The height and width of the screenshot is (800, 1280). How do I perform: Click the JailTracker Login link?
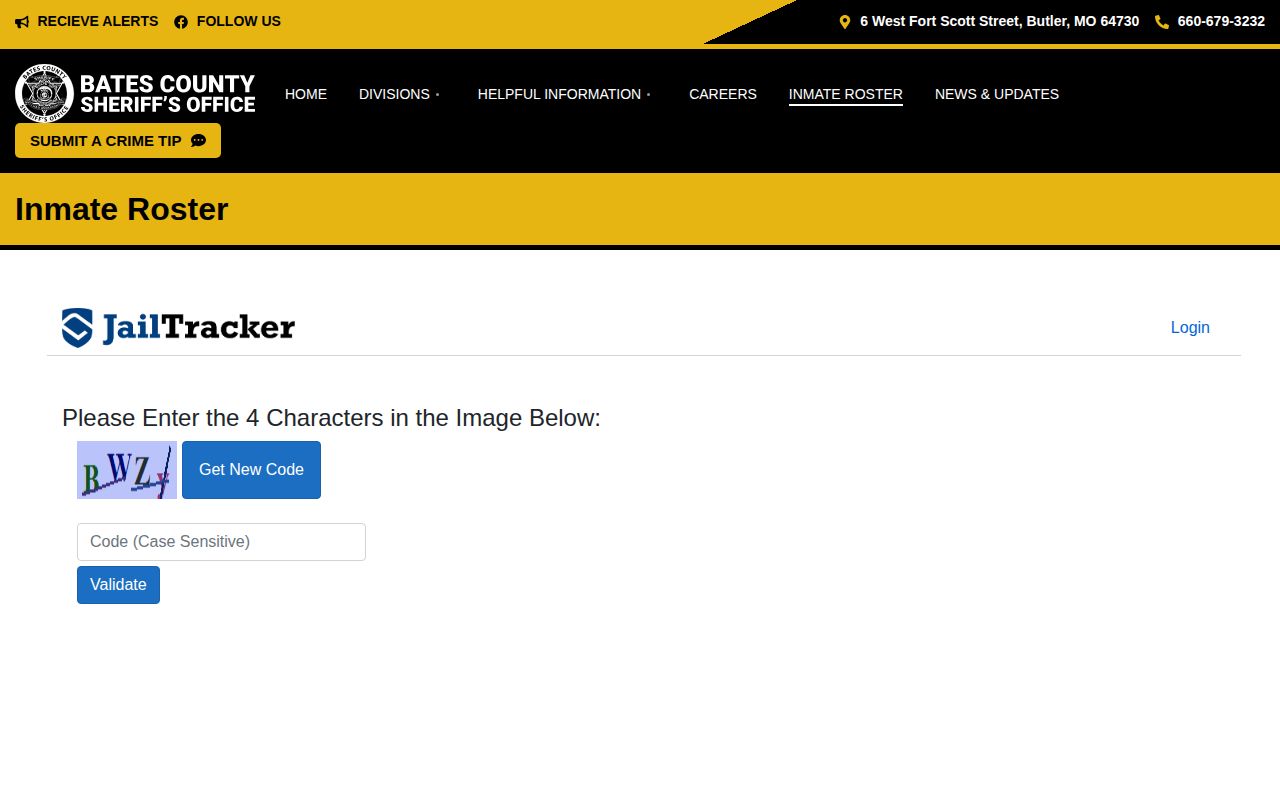coord(1190,327)
